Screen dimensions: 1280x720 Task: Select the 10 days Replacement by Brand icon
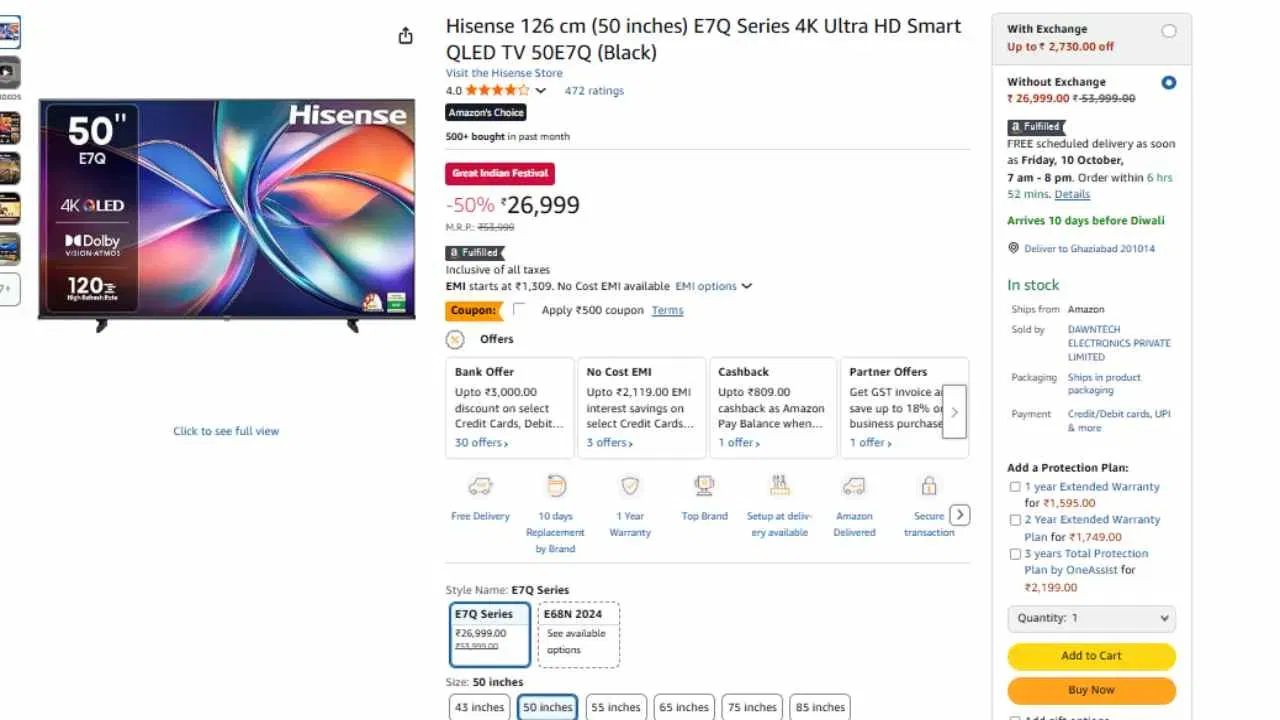click(x=555, y=486)
